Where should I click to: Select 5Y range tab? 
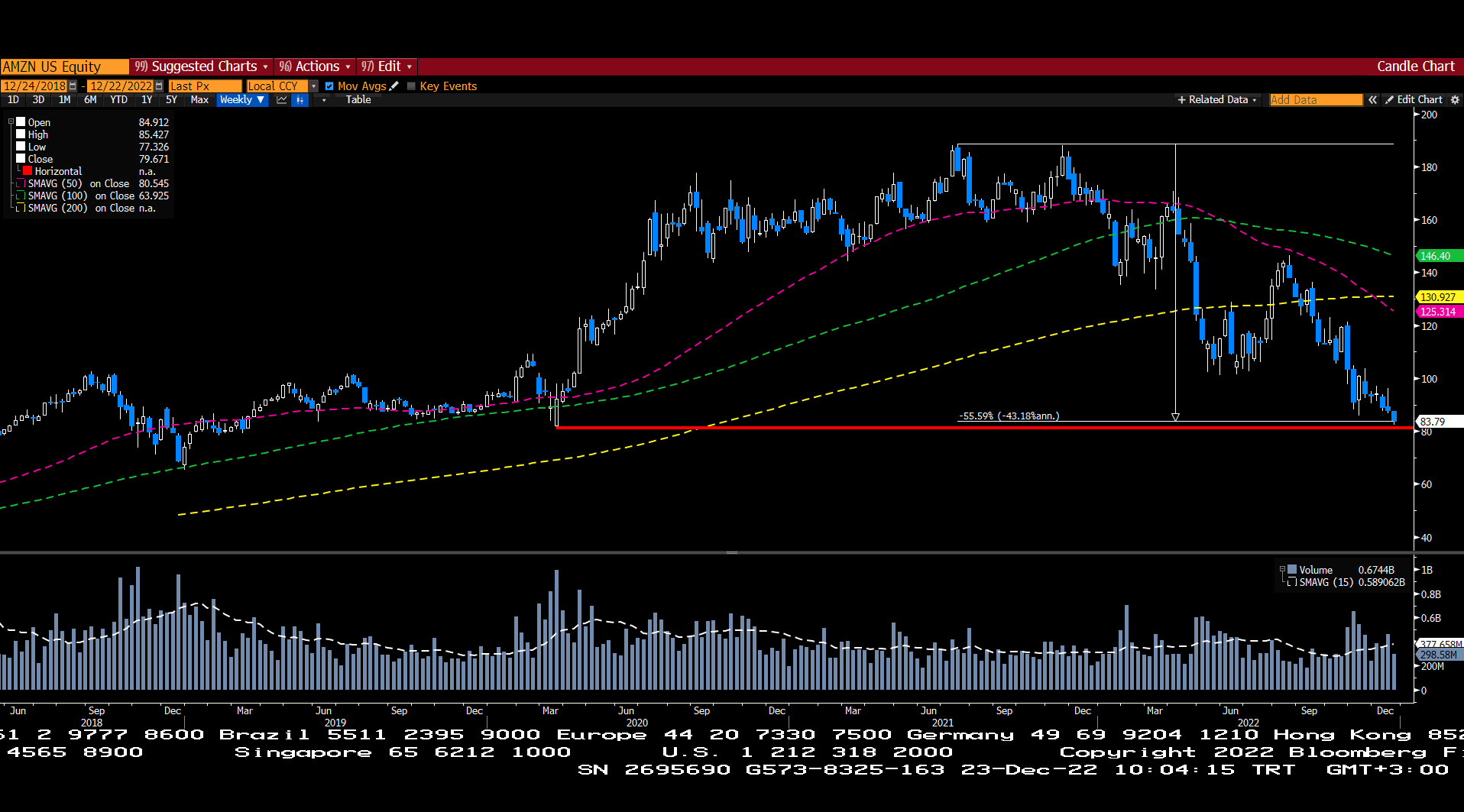pyautogui.click(x=171, y=100)
